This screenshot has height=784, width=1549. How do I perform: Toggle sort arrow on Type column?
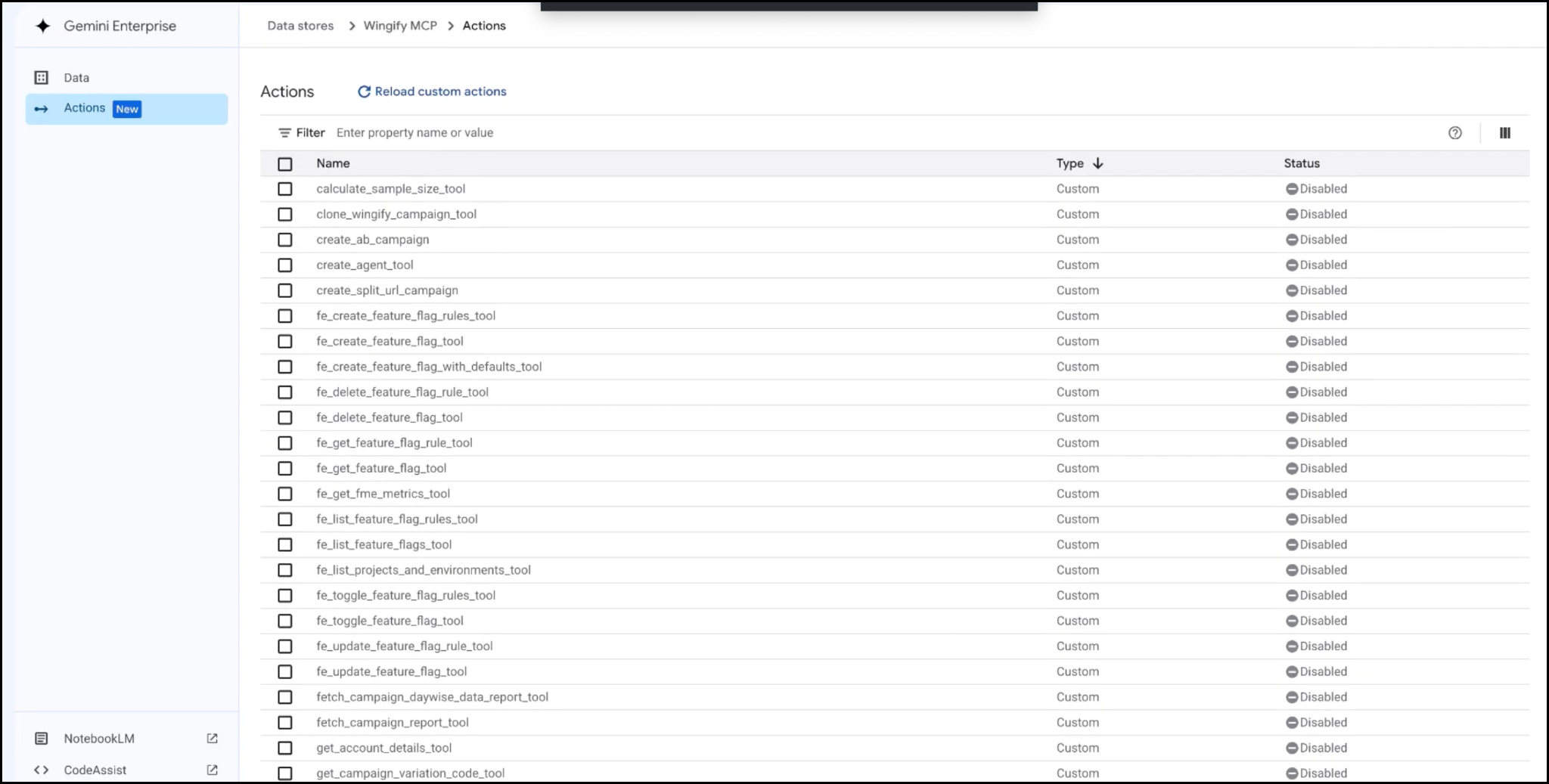(1098, 163)
